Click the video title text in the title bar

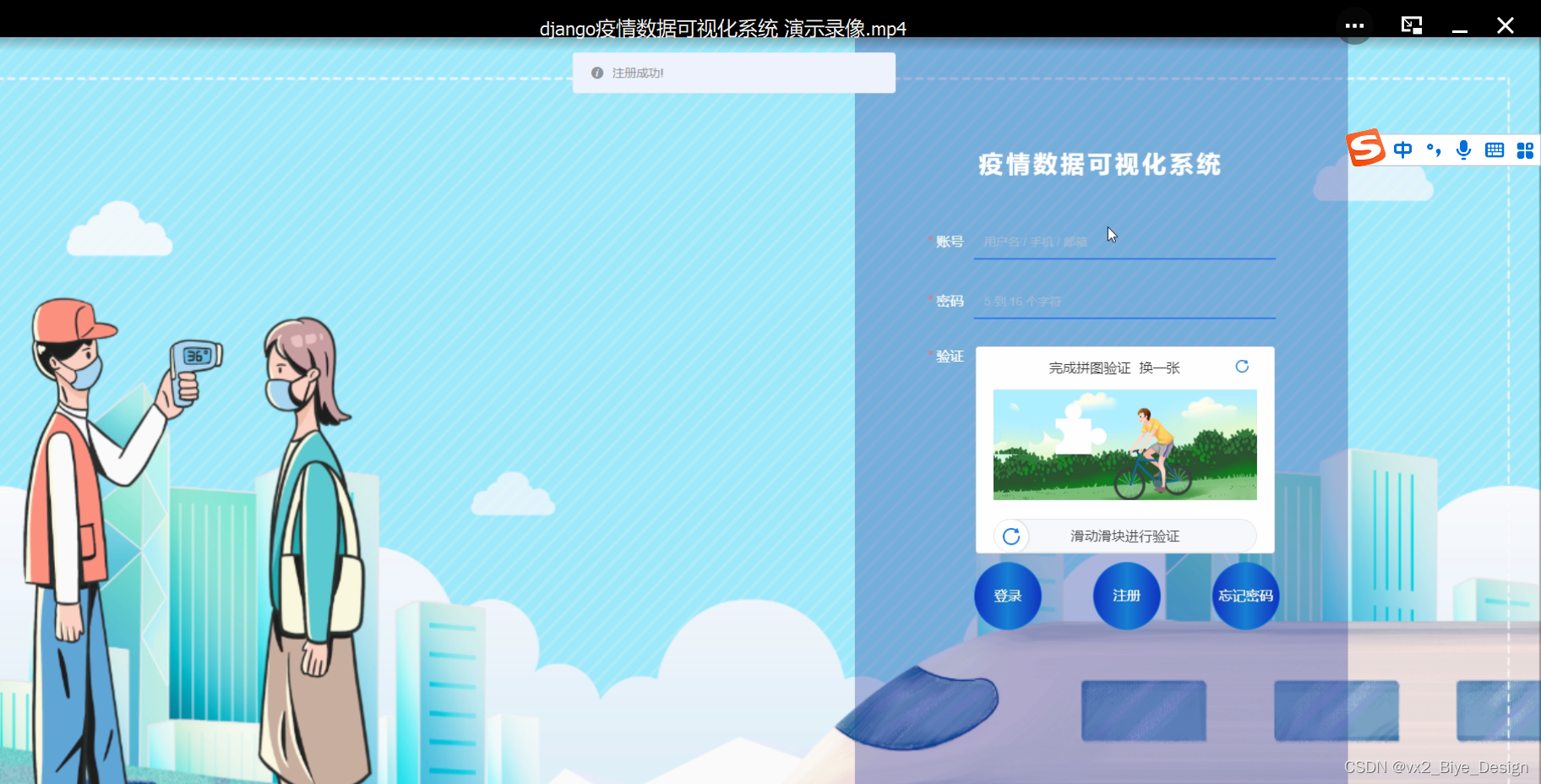click(x=723, y=29)
